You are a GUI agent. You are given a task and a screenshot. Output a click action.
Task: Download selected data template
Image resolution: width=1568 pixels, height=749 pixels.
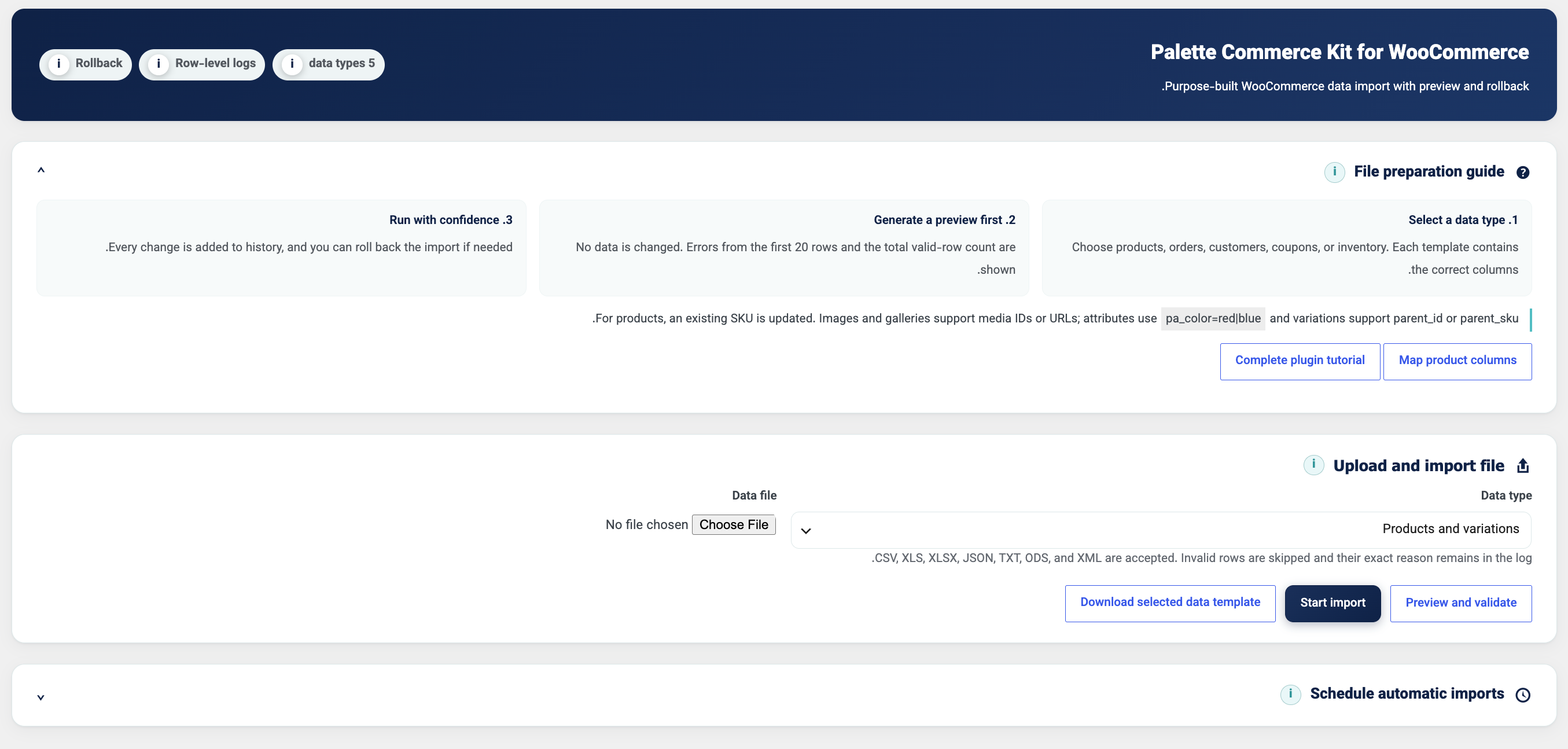click(x=1170, y=603)
